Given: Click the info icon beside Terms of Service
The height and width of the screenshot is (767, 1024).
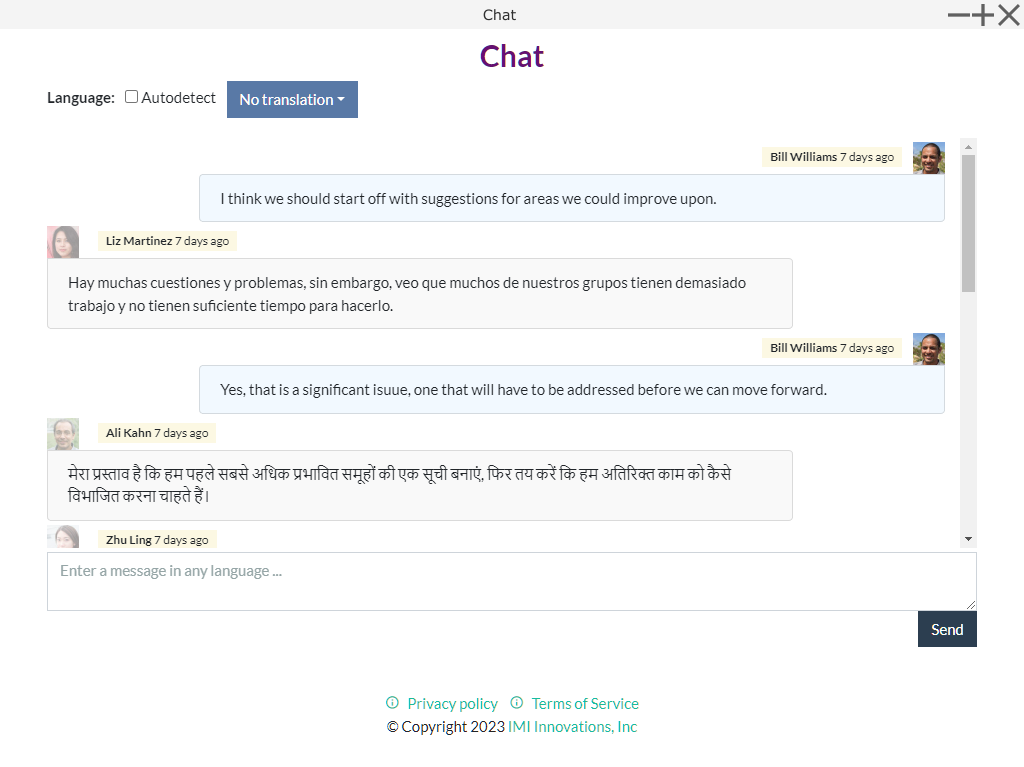Looking at the screenshot, I should (516, 703).
